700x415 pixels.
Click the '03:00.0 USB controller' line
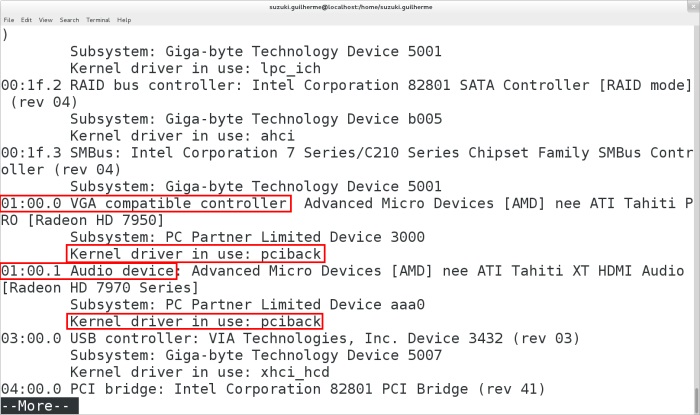(290, 339)
